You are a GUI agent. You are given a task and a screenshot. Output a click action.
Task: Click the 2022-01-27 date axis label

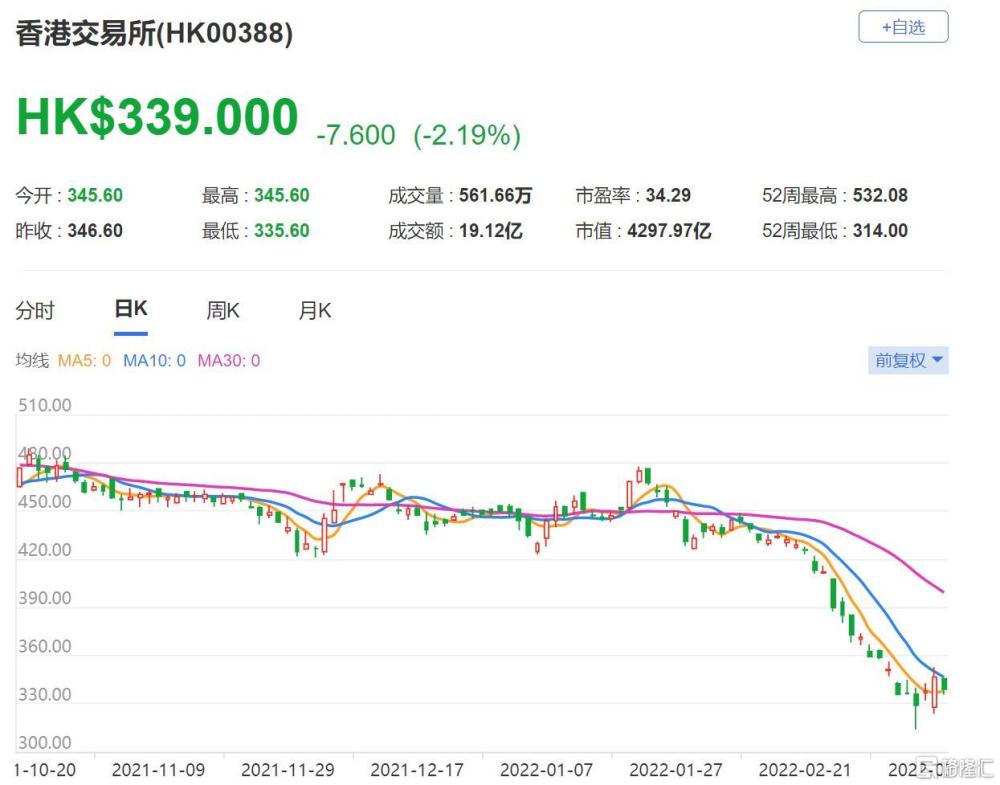tap(676, 770)
